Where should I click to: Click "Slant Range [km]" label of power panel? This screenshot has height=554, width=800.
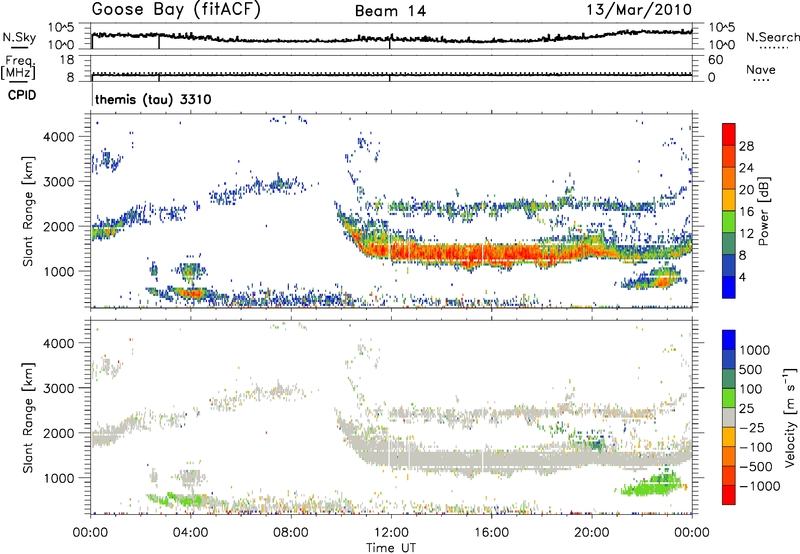pos(28,211)
